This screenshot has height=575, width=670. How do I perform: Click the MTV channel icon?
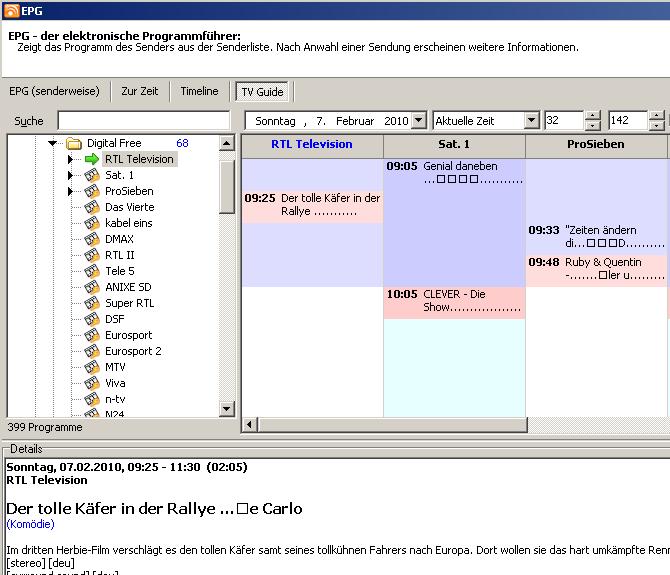pos(92,367)
